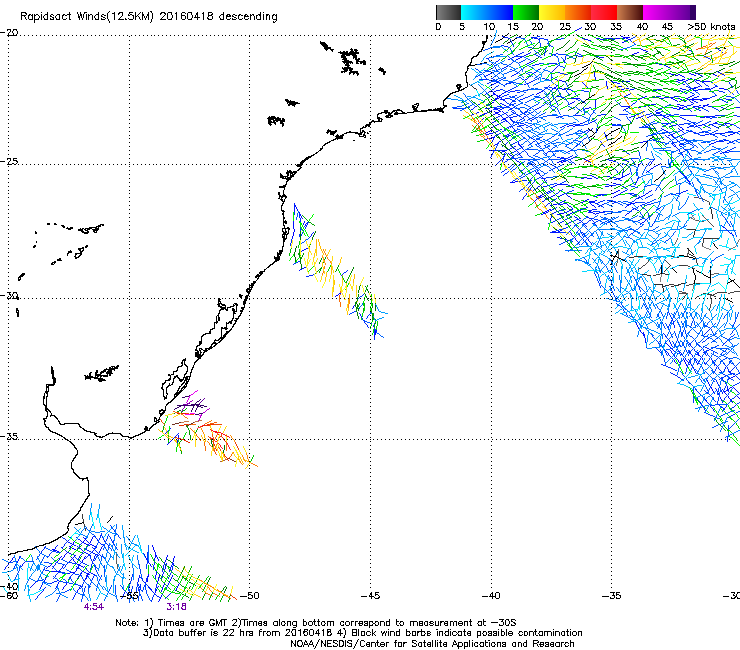Click the red 30–35 knots legend swatch
The height and width of the screenshot is (650, 740).
pyautogui.click(x=604, y=12)
